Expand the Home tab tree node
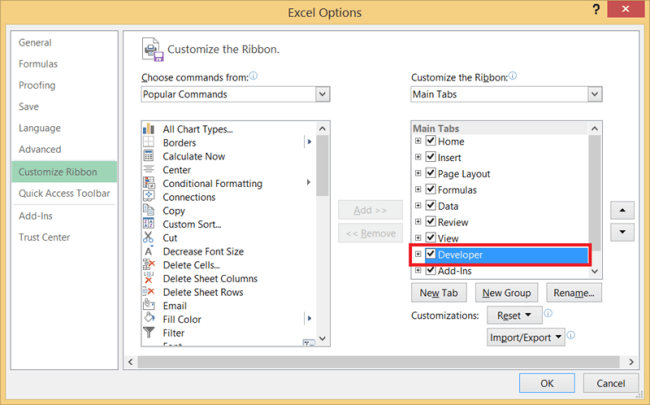Image resolution: width=650 pixels, height=405 pixels. (418, 142)
